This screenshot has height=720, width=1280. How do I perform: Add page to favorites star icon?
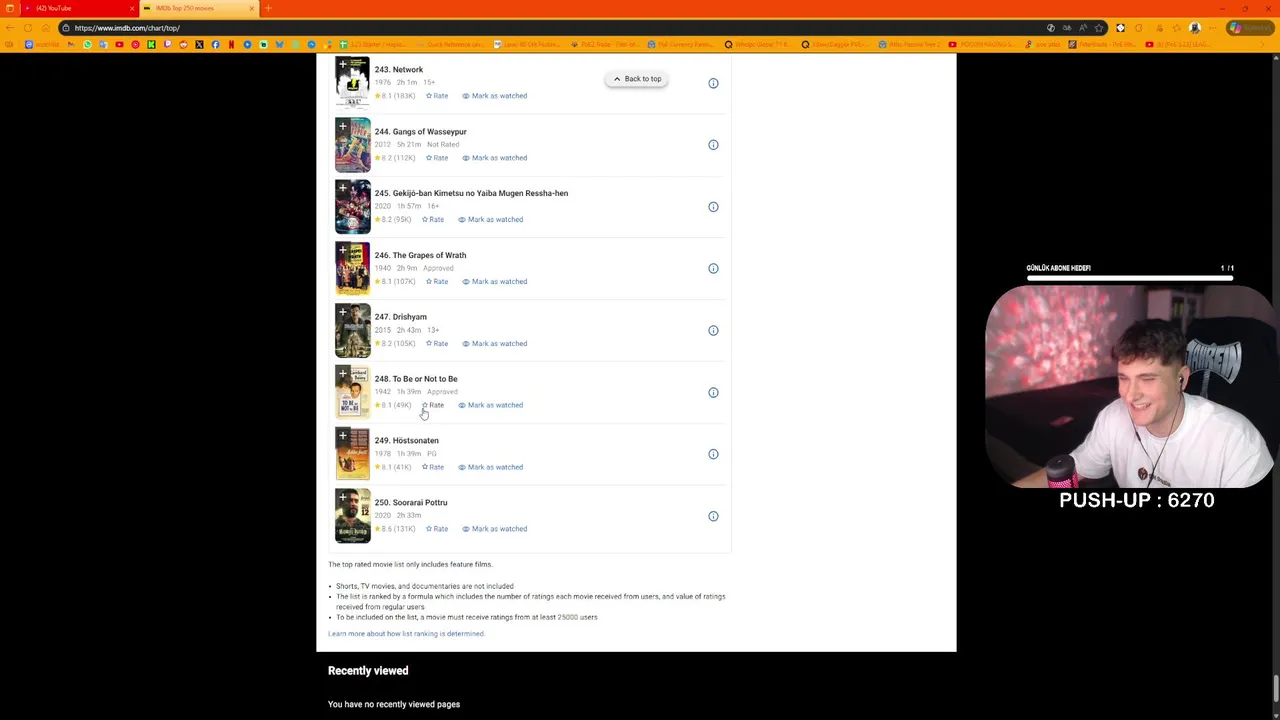[x=1098, y=28]
